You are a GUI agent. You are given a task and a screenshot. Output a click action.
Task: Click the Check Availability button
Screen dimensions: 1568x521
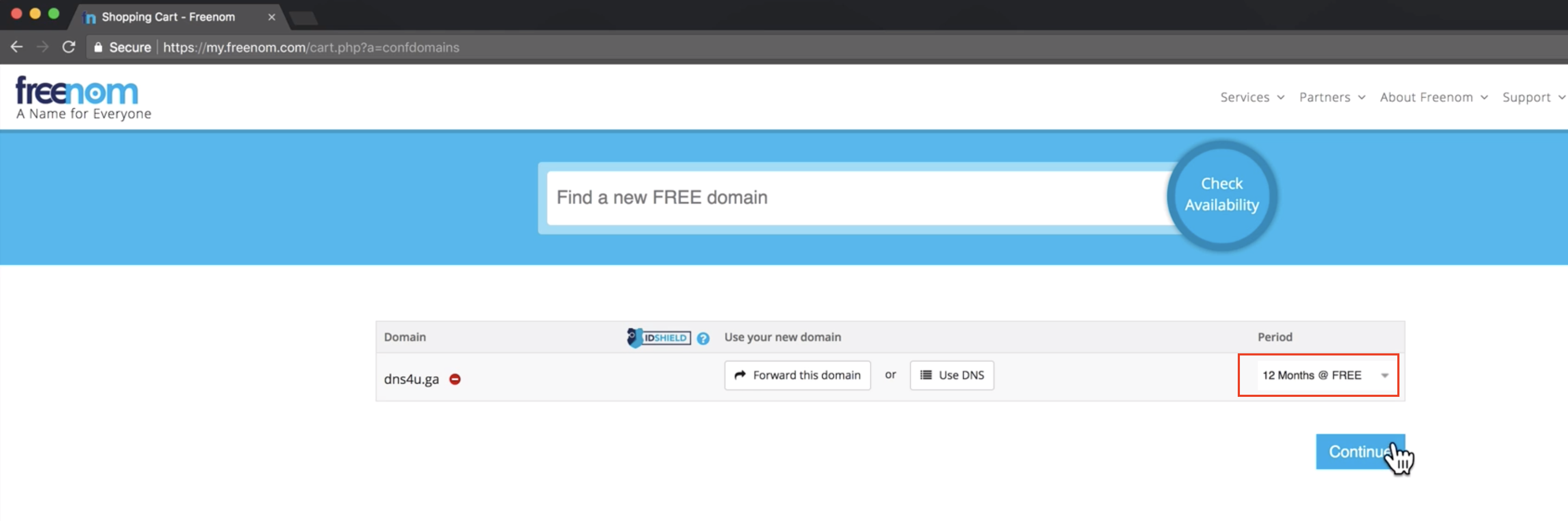pos(1222,195)
